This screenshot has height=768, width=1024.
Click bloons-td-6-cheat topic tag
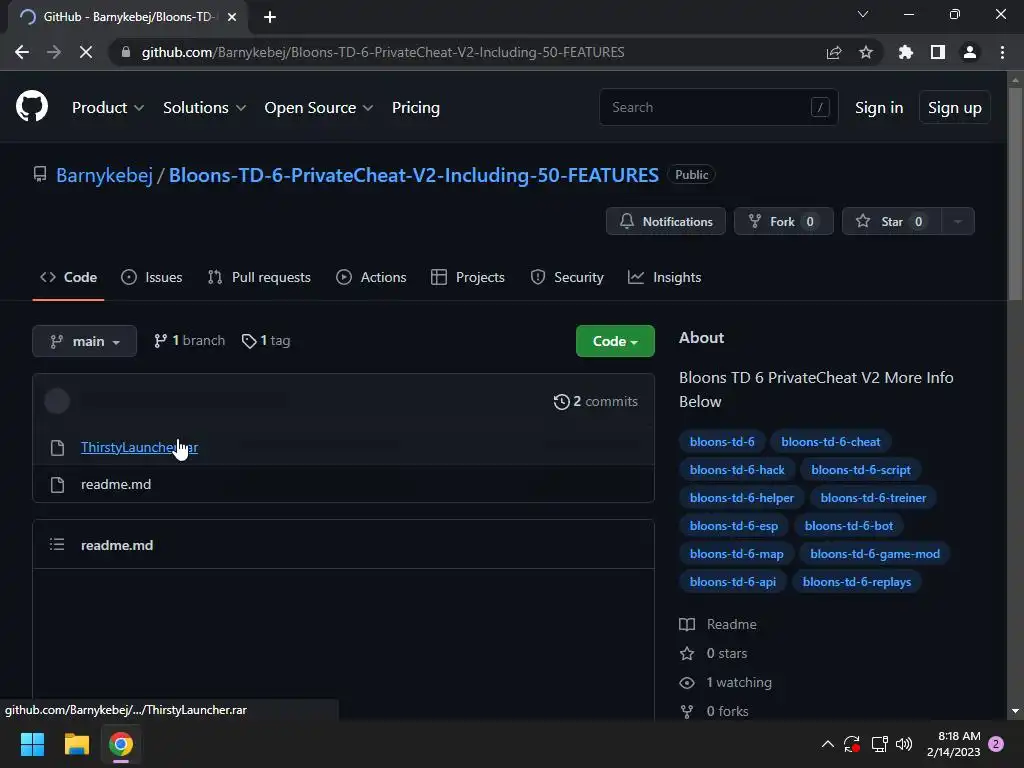pyautogui.click(x=831, y=442)
